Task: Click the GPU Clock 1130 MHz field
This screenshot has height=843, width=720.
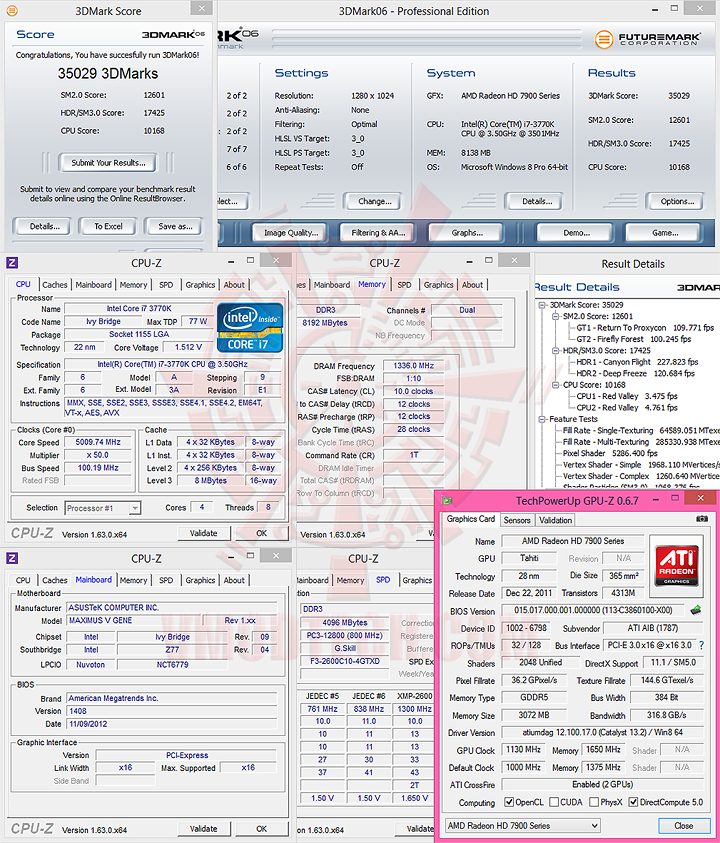Action: tap(523, 749)
